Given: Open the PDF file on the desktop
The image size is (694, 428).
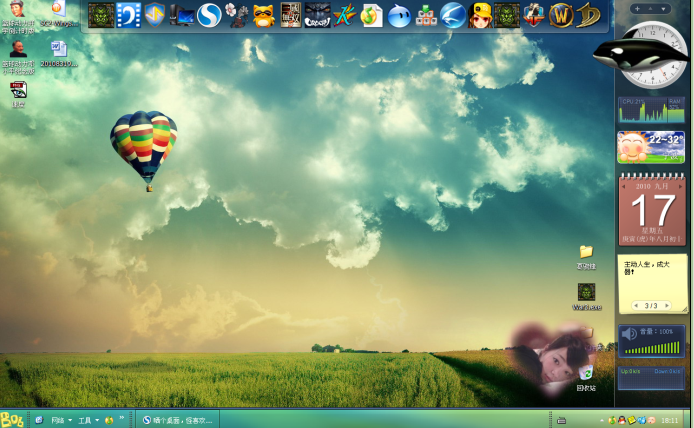Looking at the screenshot, I should tap(18, 90).
